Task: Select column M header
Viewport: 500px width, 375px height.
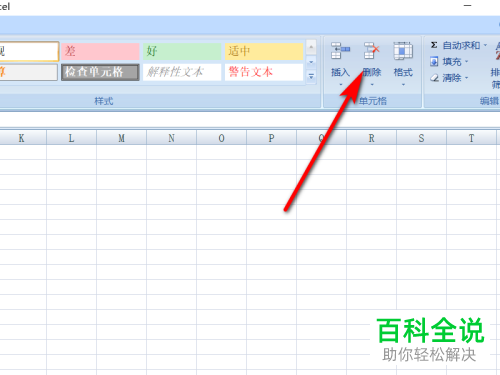Action: [121, 138]
